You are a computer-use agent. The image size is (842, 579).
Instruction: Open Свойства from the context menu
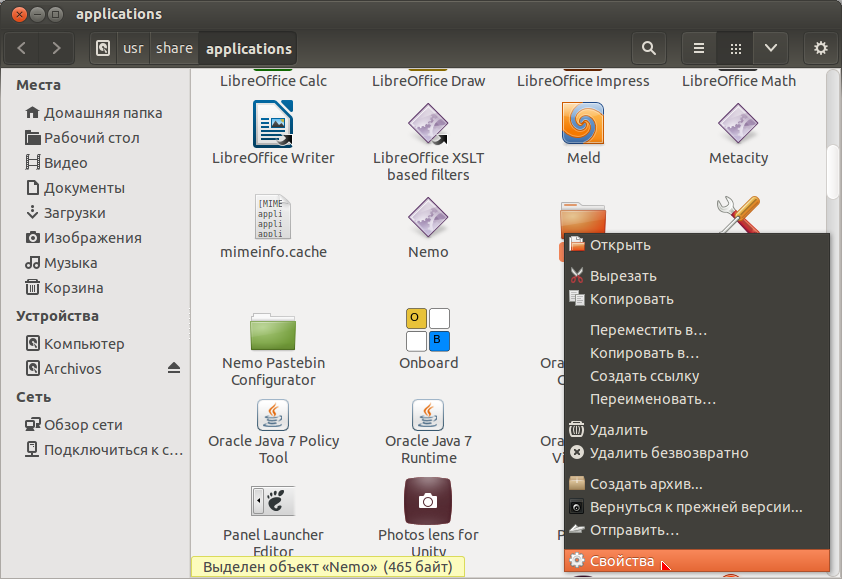[x=696, y=561]
